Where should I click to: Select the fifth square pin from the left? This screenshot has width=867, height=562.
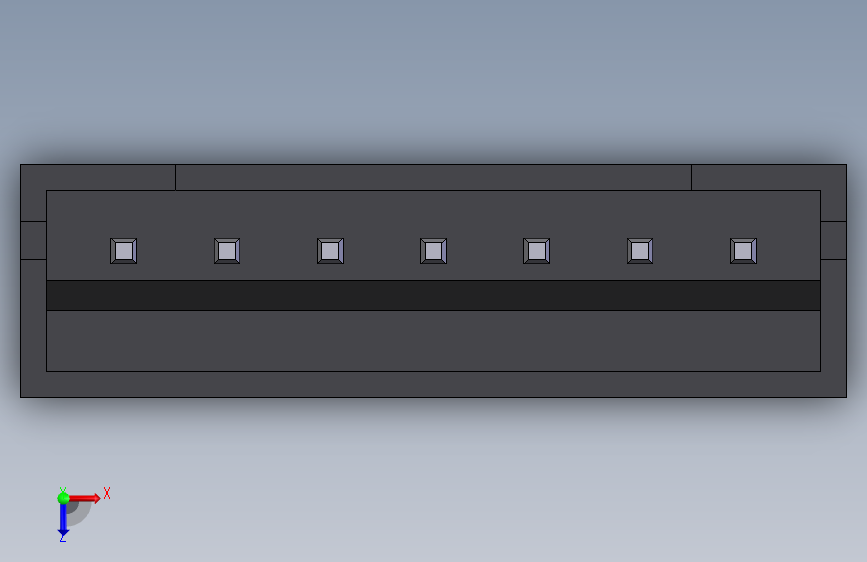[536, 251]
